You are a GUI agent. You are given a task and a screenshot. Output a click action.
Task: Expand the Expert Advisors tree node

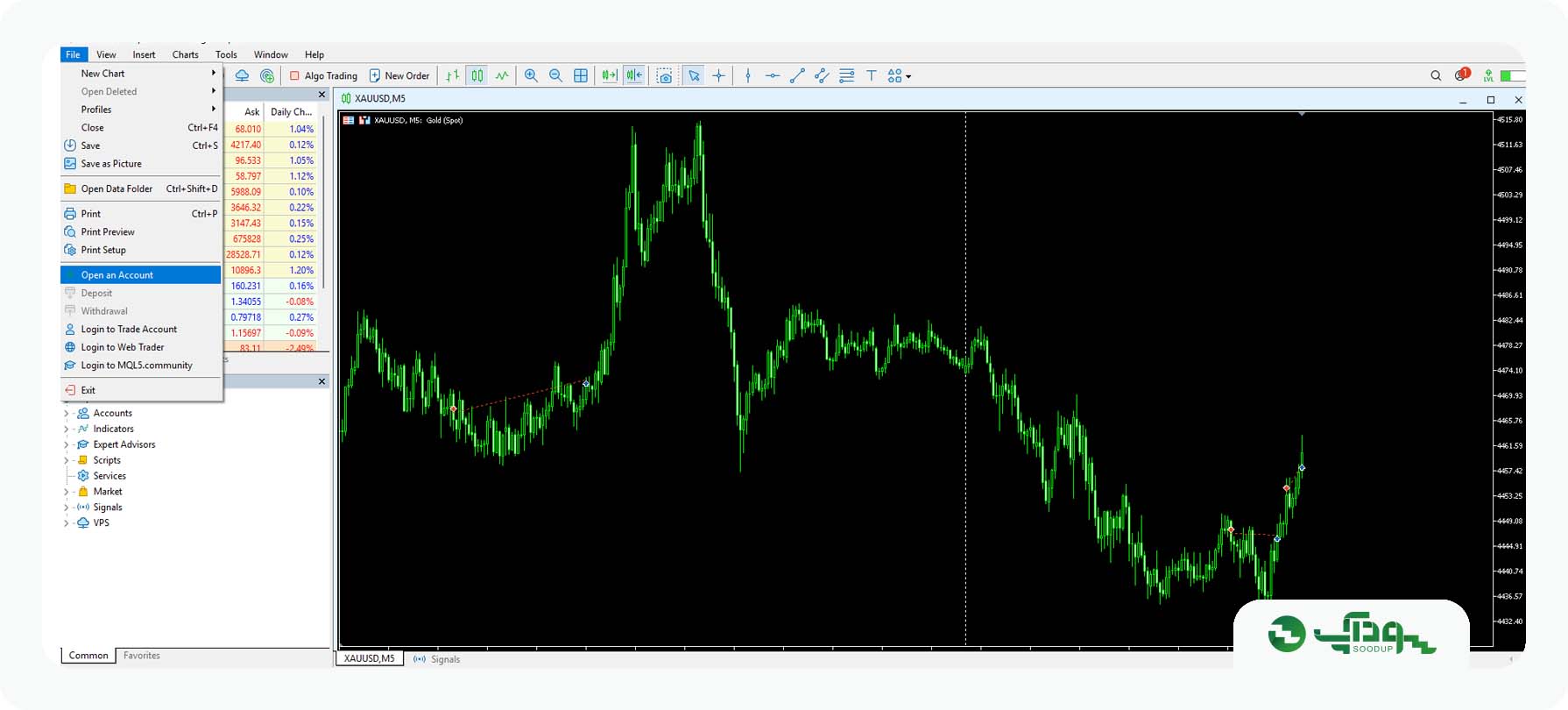[66, 445]
